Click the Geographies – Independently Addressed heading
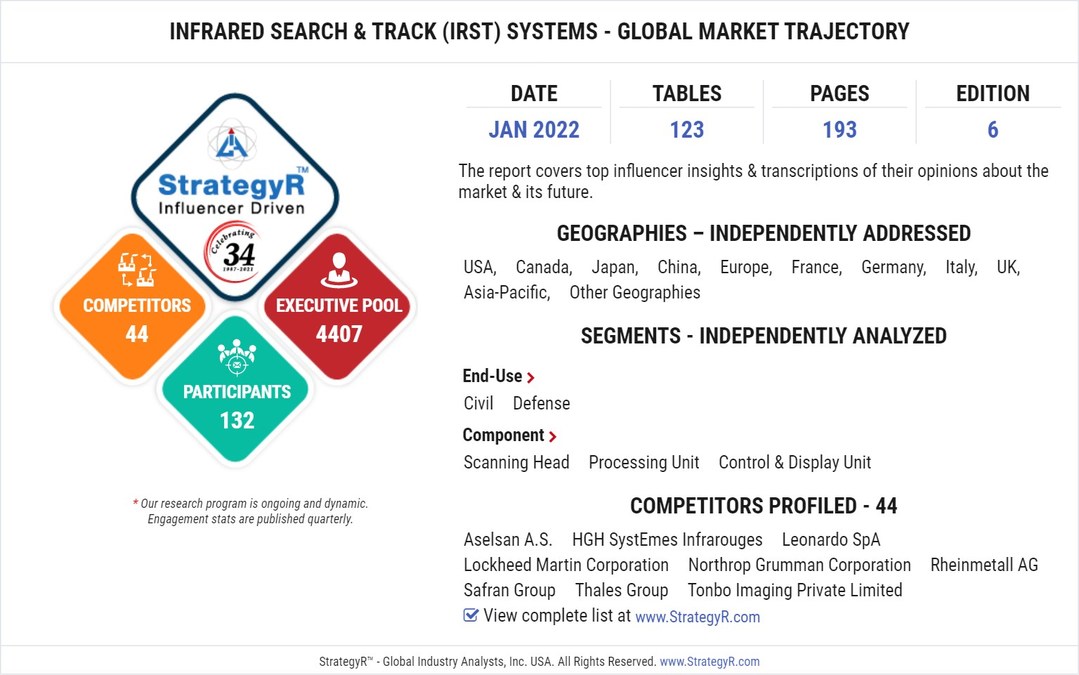This screenshot has height=675, width=1079. tap(764, 233)
